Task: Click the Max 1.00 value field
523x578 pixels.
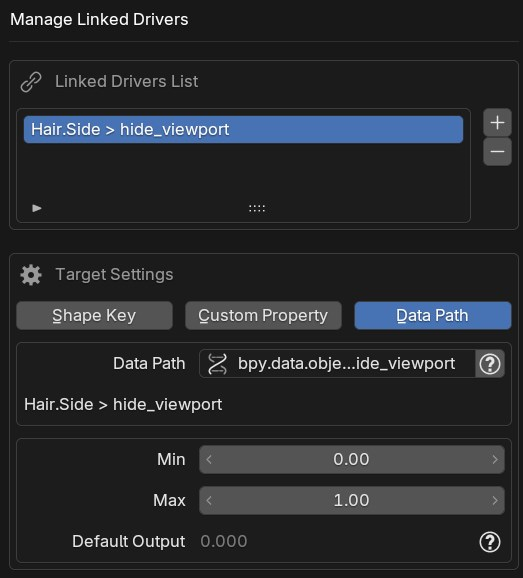Action: 352,500
